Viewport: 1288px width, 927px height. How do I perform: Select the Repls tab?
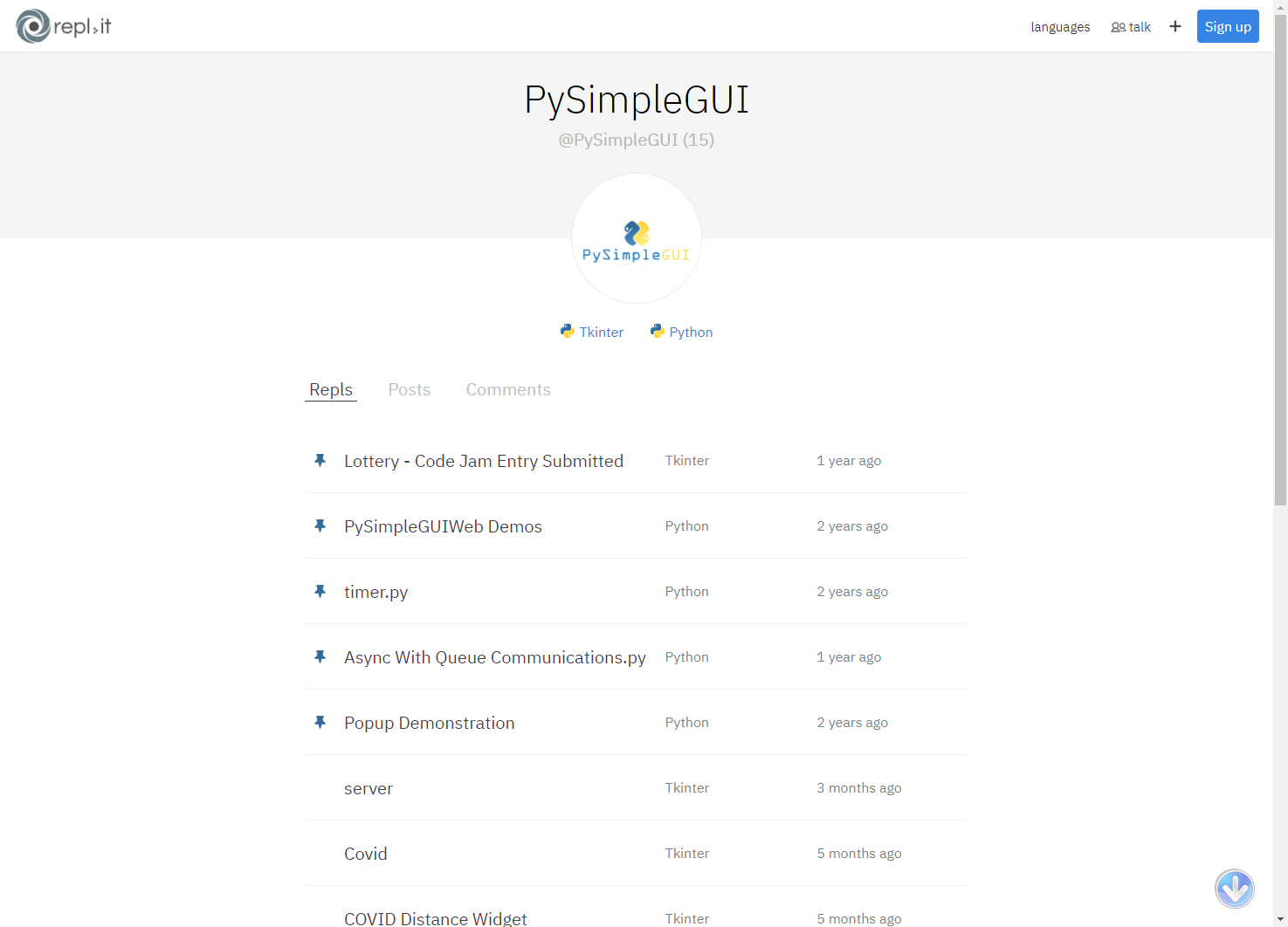tap(331, 389)
